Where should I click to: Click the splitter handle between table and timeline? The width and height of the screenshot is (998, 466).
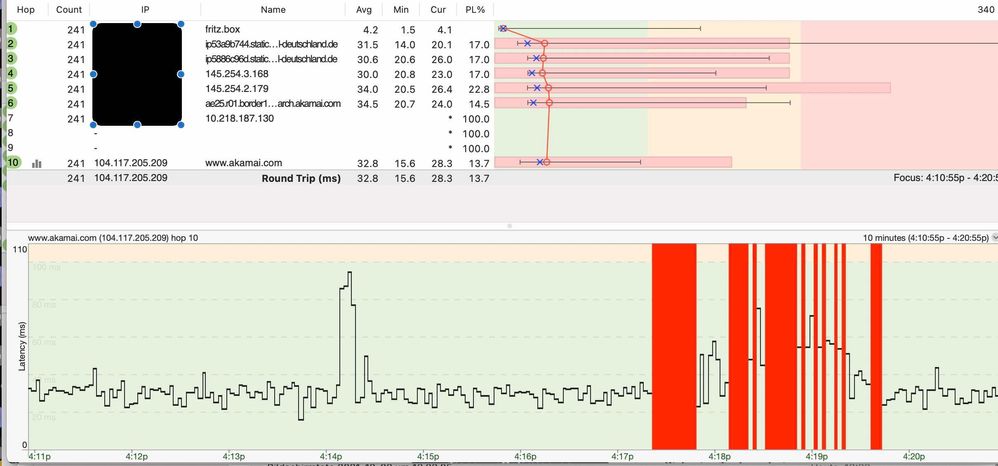509,225
